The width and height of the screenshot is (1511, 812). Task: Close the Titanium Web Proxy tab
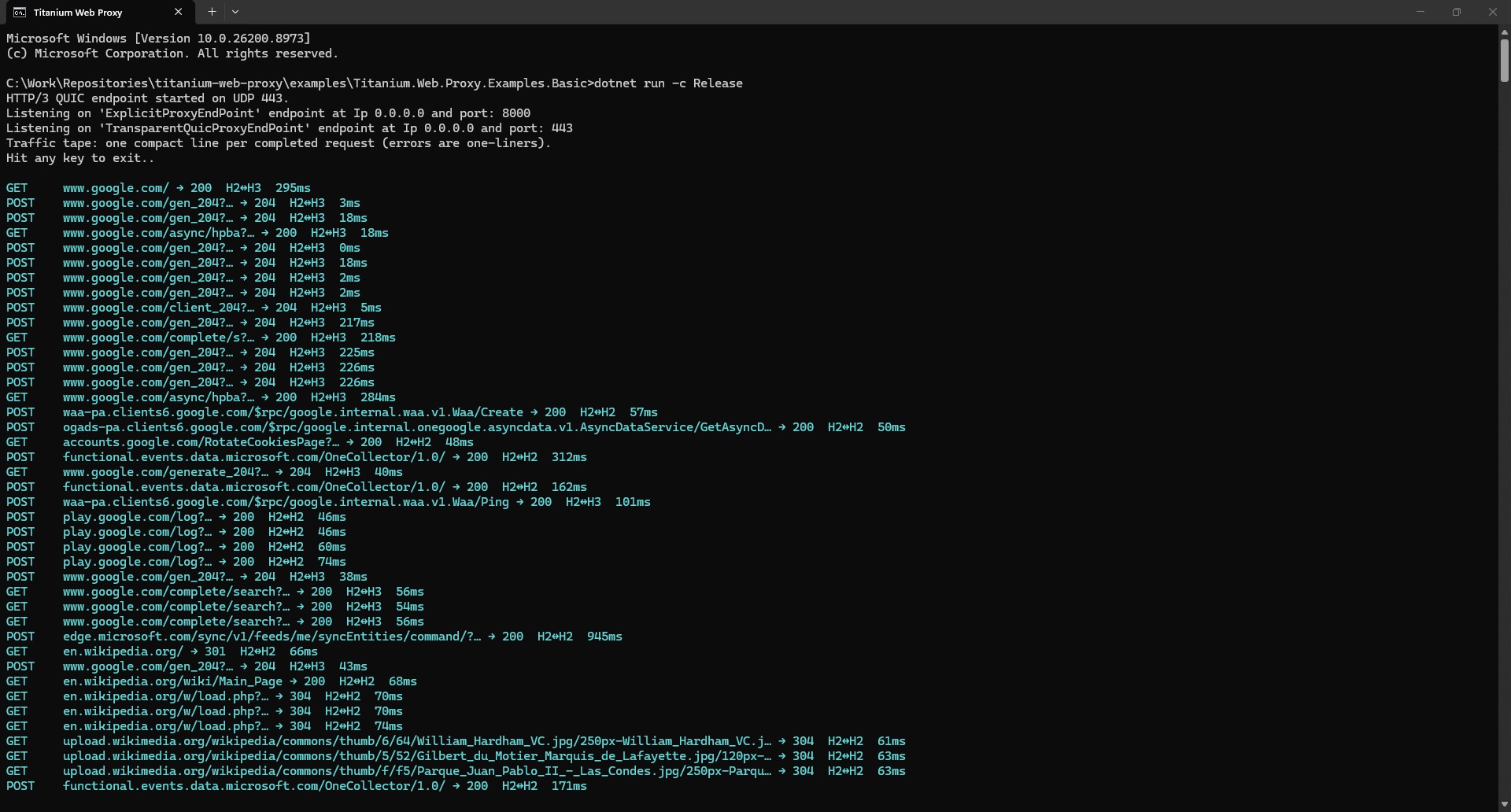click(178, 12)
